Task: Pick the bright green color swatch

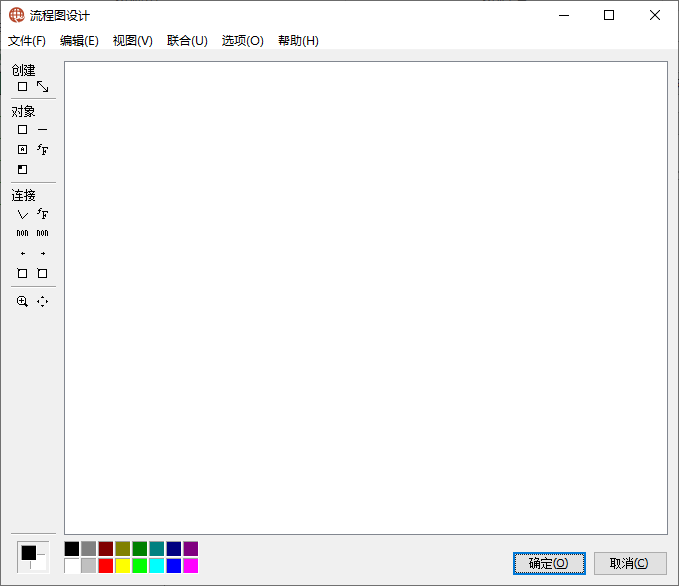Action: click(x=140, y=566)
